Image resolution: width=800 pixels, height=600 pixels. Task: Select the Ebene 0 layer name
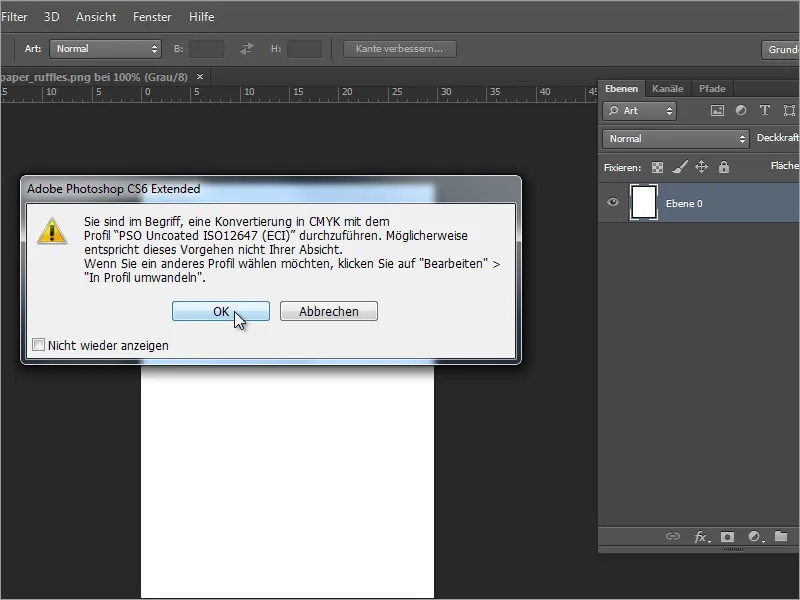684,204
